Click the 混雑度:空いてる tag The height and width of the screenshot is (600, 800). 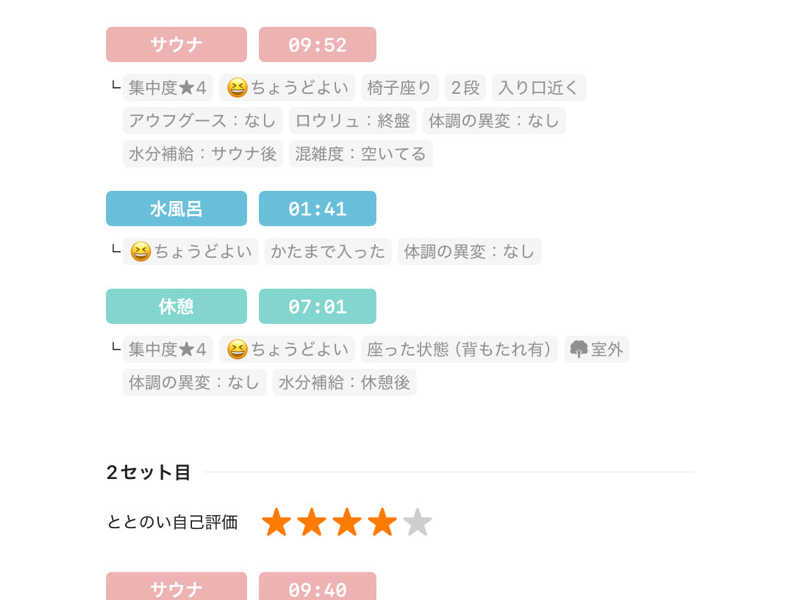tap(361, 154)
